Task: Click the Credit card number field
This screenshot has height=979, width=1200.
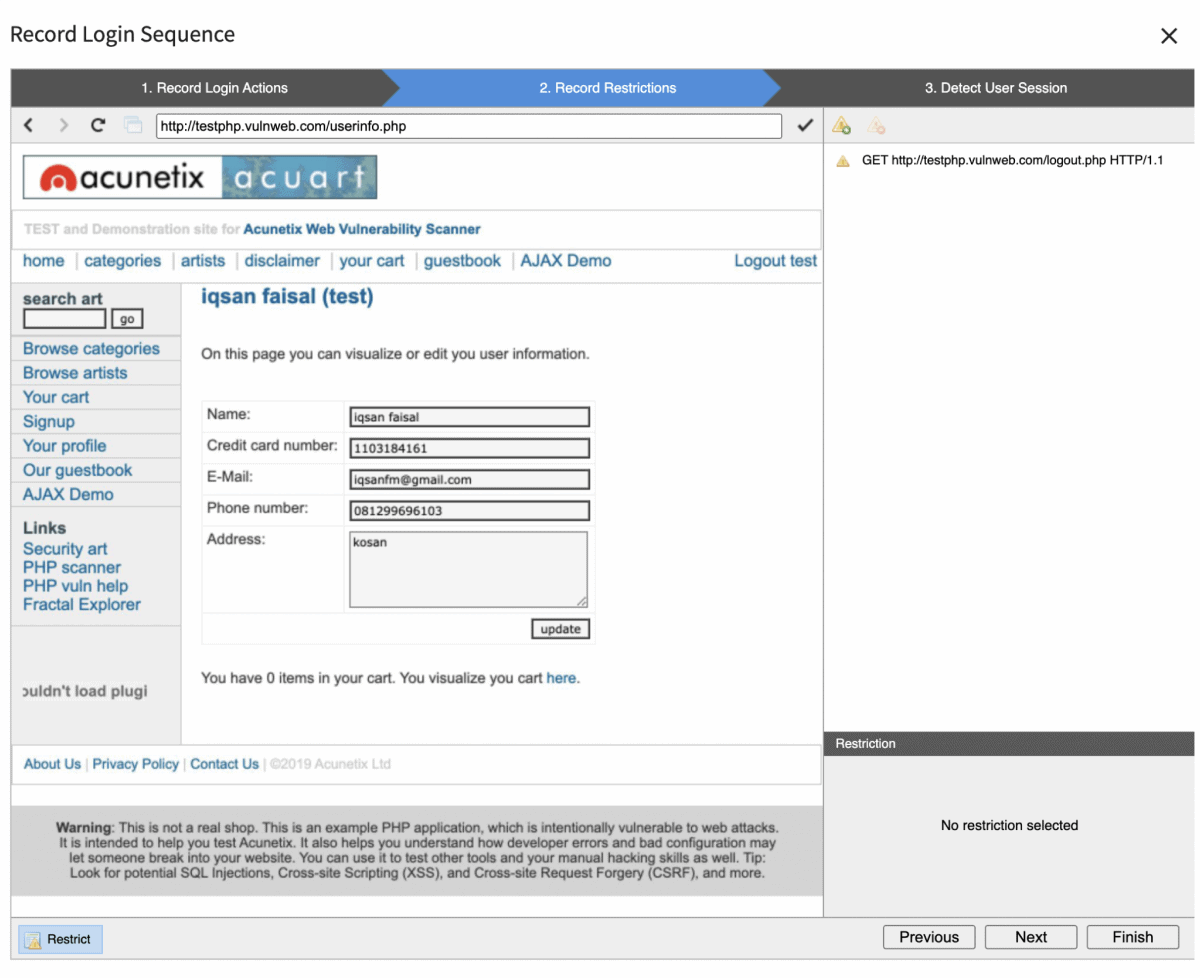Action: pos(469,448)
